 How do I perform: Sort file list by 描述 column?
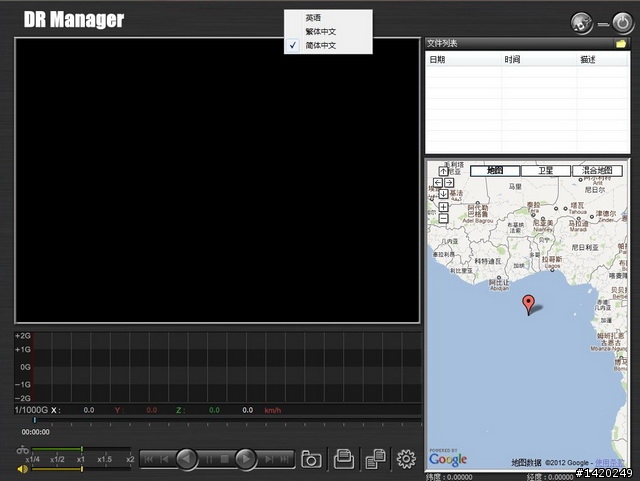[602, 60]
